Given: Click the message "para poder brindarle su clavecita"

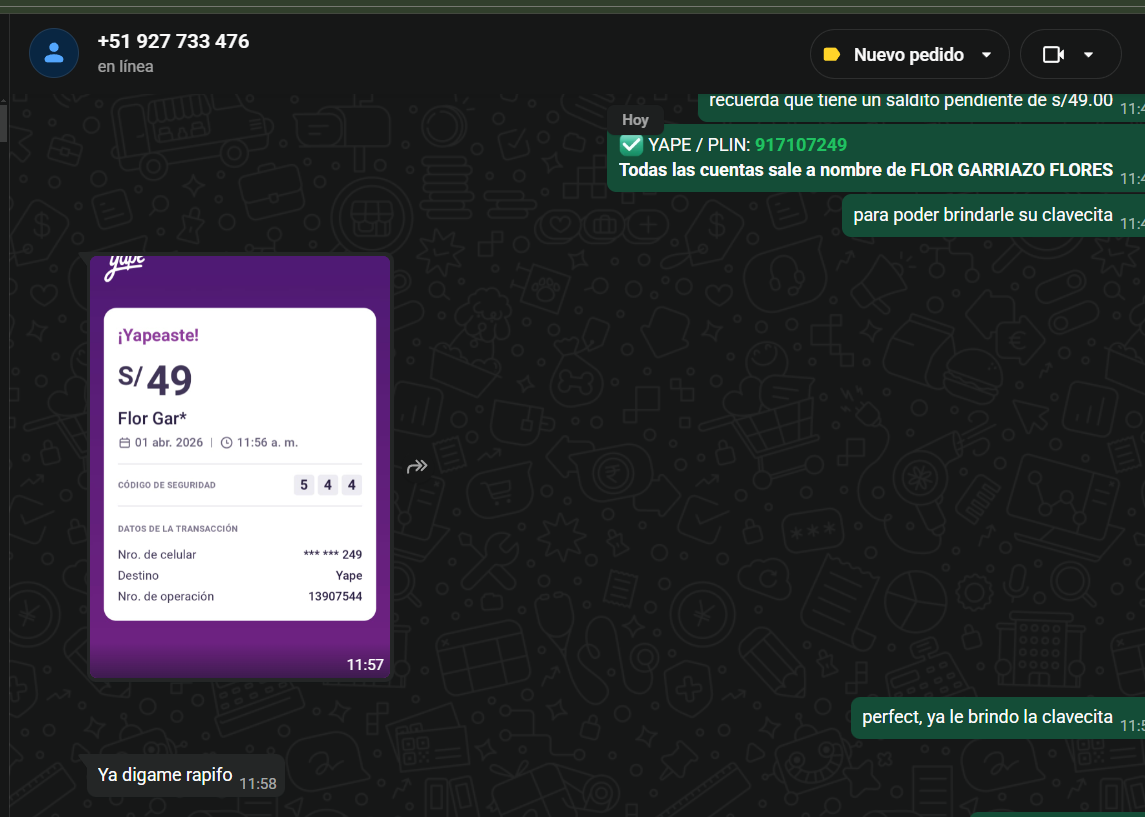Looking at the screenshot, I should point(982,216).
